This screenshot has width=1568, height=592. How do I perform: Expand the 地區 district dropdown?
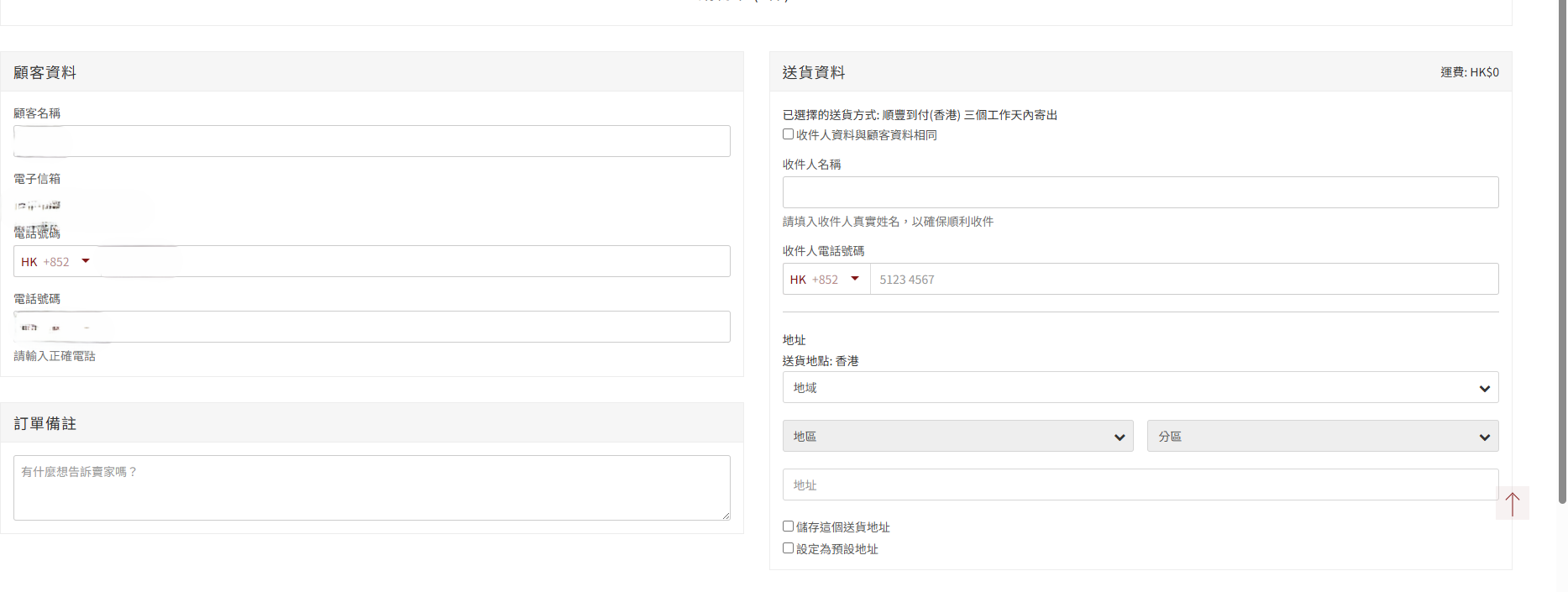pyautogui.click(x=957, y=437)
